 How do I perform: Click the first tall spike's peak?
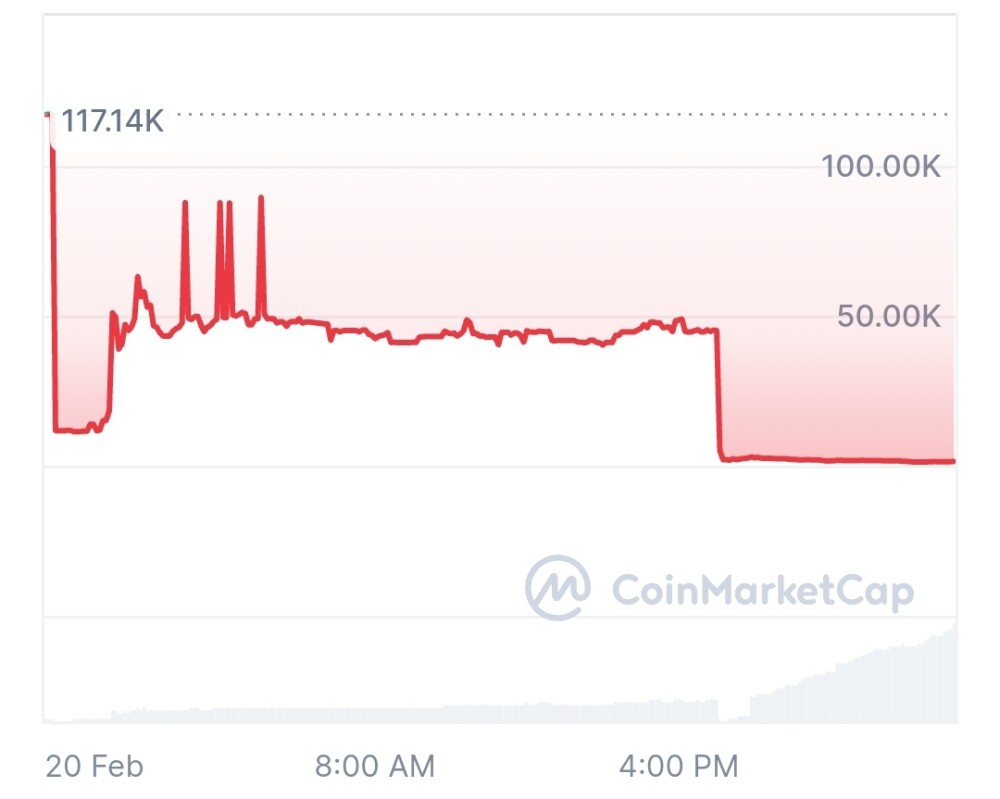[185, 203]
